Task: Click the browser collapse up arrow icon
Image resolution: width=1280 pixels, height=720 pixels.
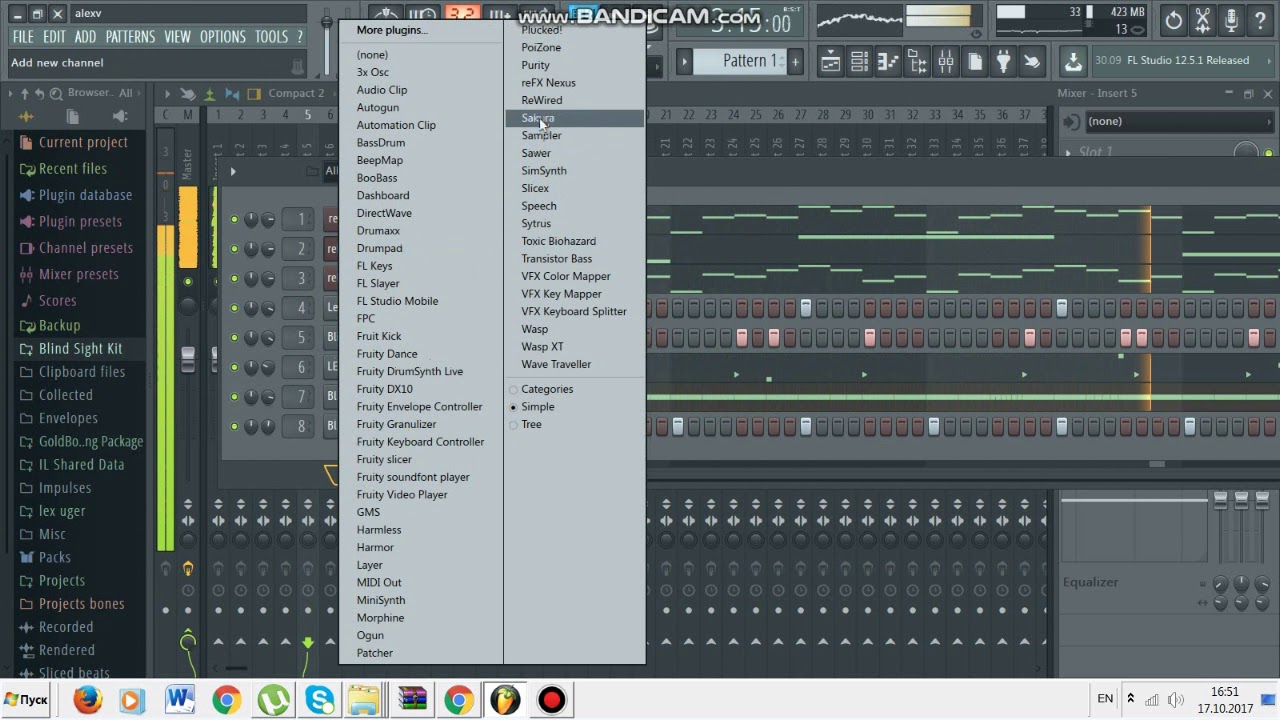Action: point(25,93)
